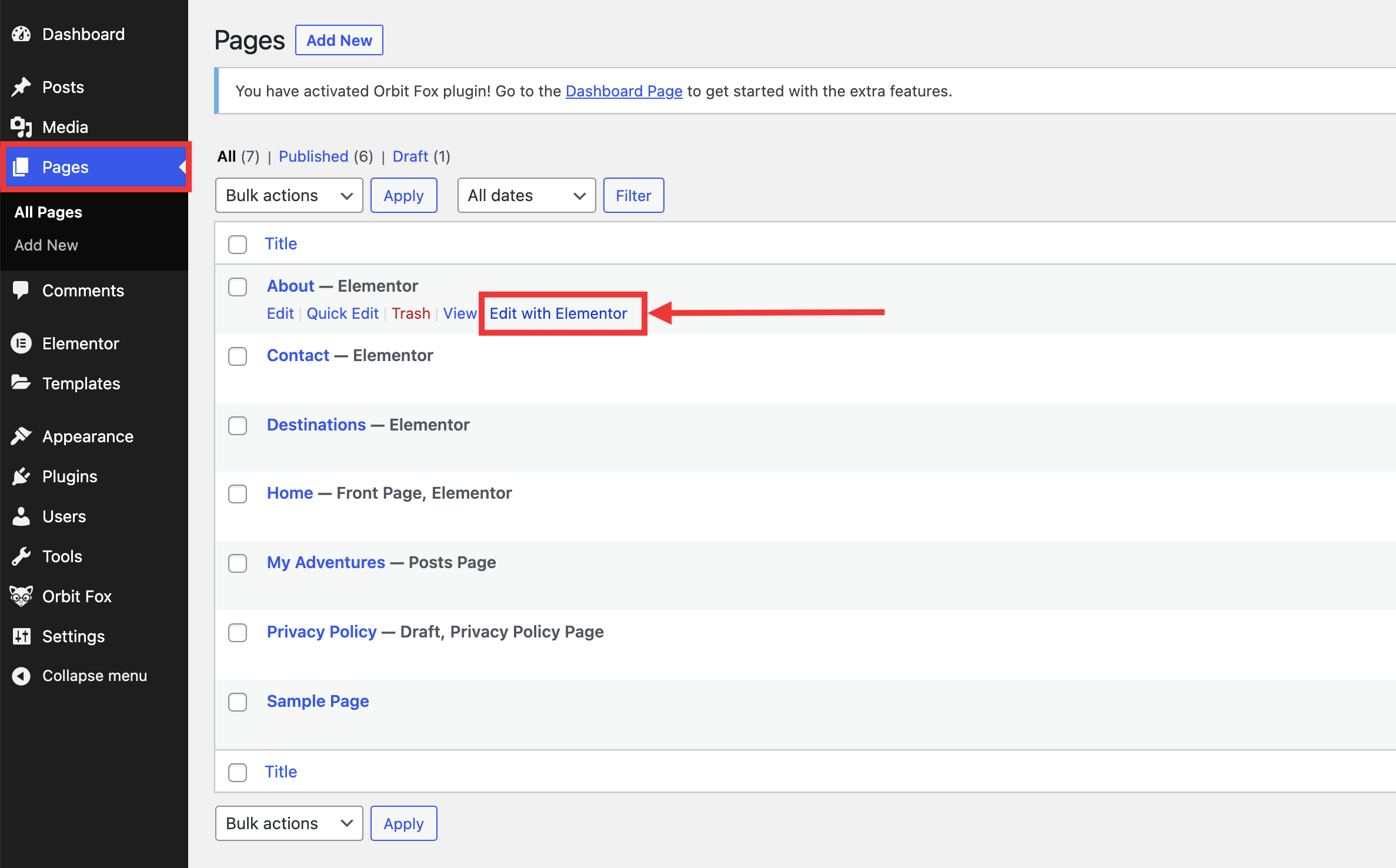Click the Posts pushpin icon
Image resolution: width=1396 pixels, height=868 pixels.
click(21, 87)
